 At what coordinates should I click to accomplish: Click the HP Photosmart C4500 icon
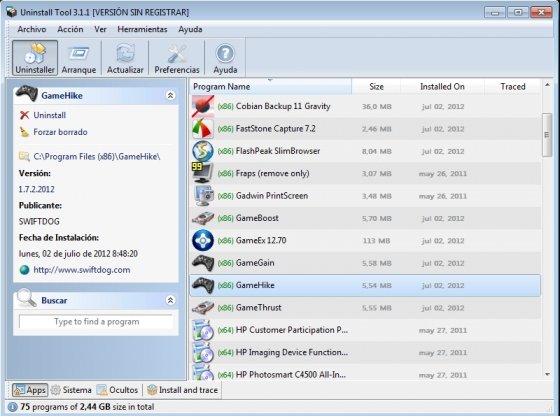click(203, 372)
